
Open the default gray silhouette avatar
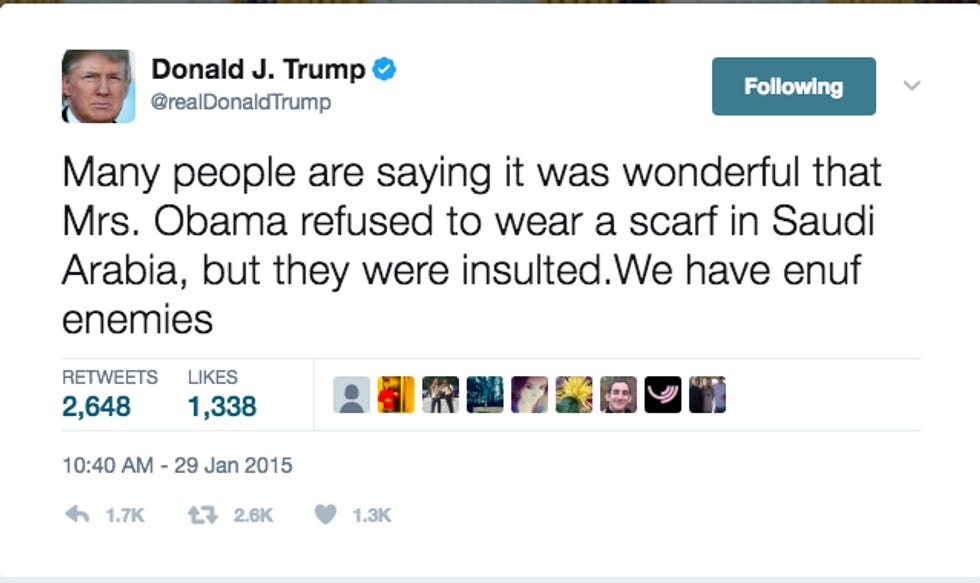click(x=351, y=395)
